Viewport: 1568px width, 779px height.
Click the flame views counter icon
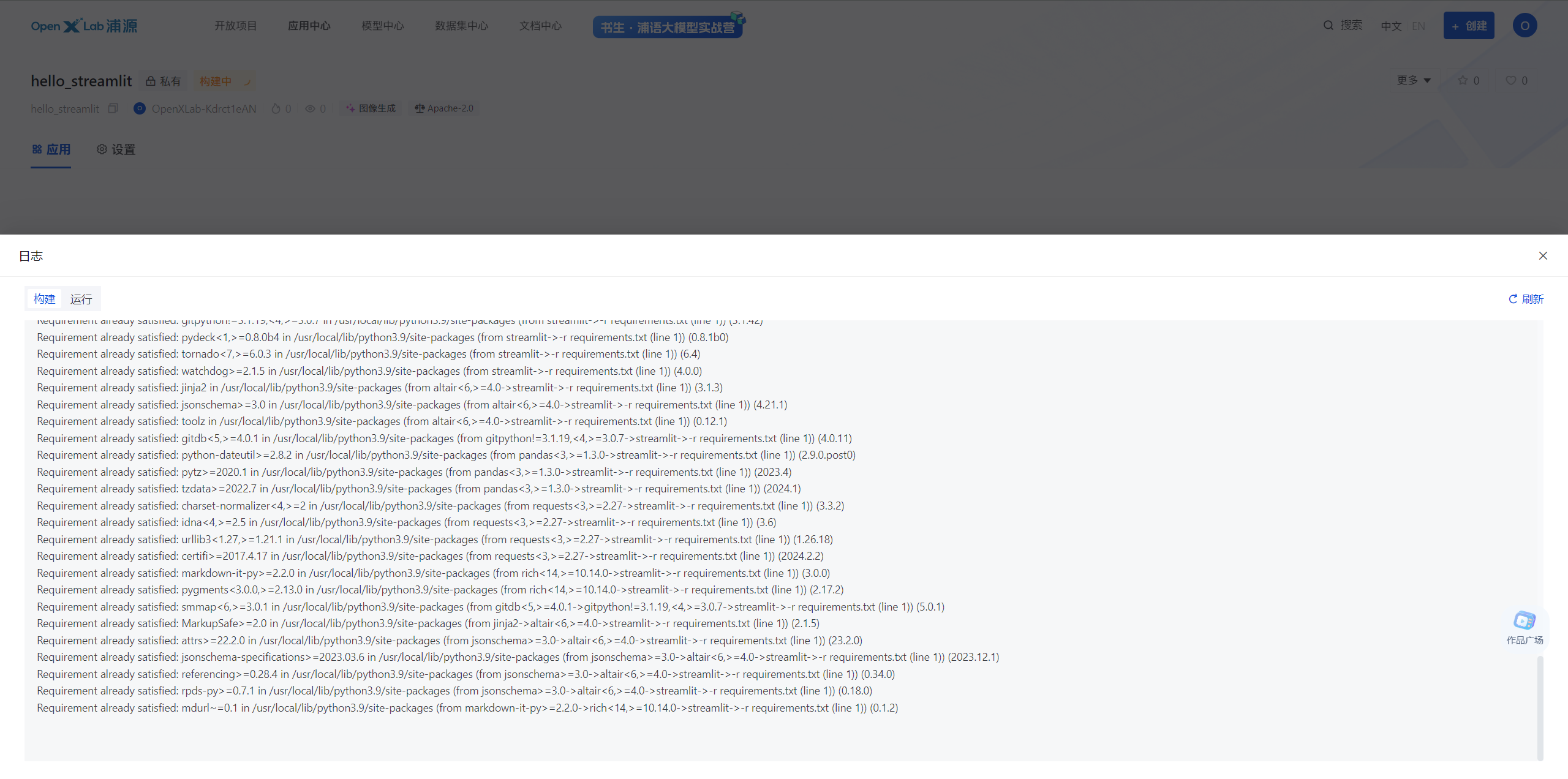pyautogui.click(x=276, y=108)
